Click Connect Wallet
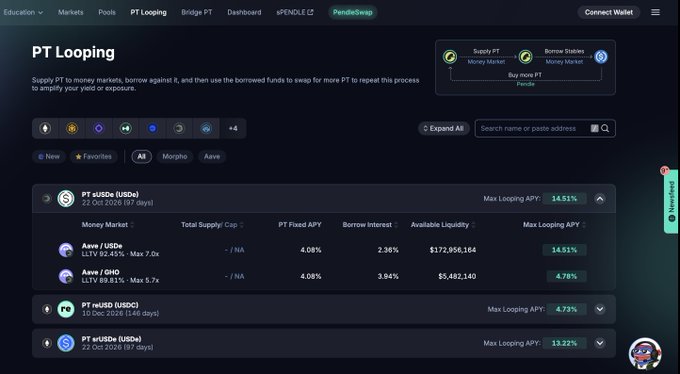 (608, 12)
